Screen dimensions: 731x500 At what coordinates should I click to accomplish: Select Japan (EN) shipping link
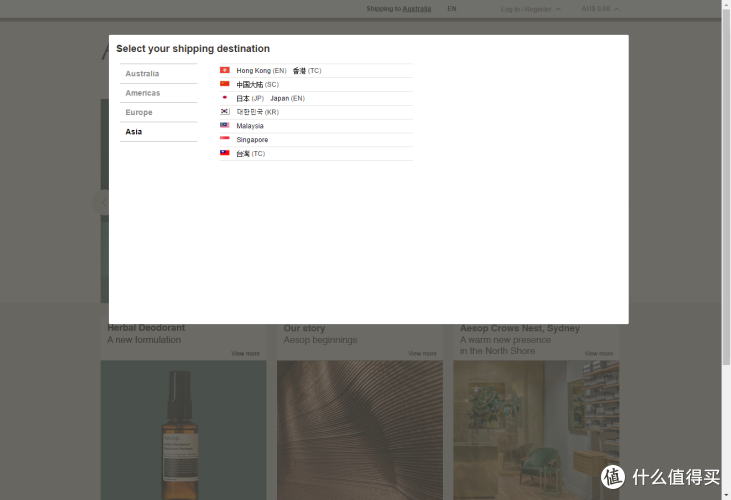tap(287, 99)
